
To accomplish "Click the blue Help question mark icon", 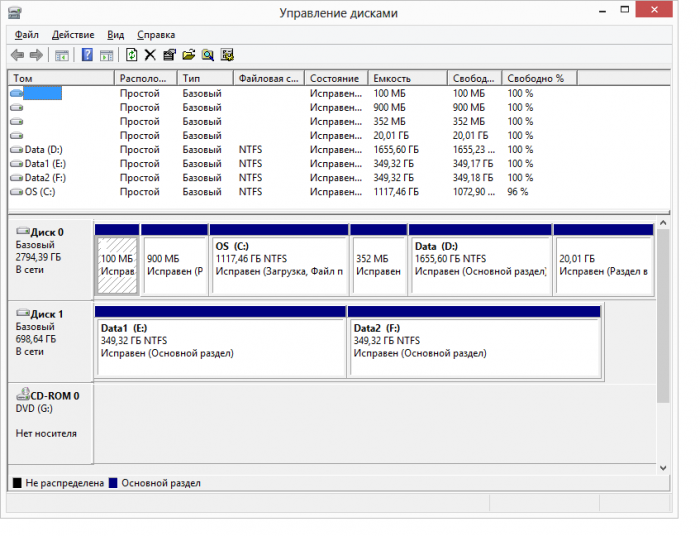I will pyautogui.click(x=87, y=55).
